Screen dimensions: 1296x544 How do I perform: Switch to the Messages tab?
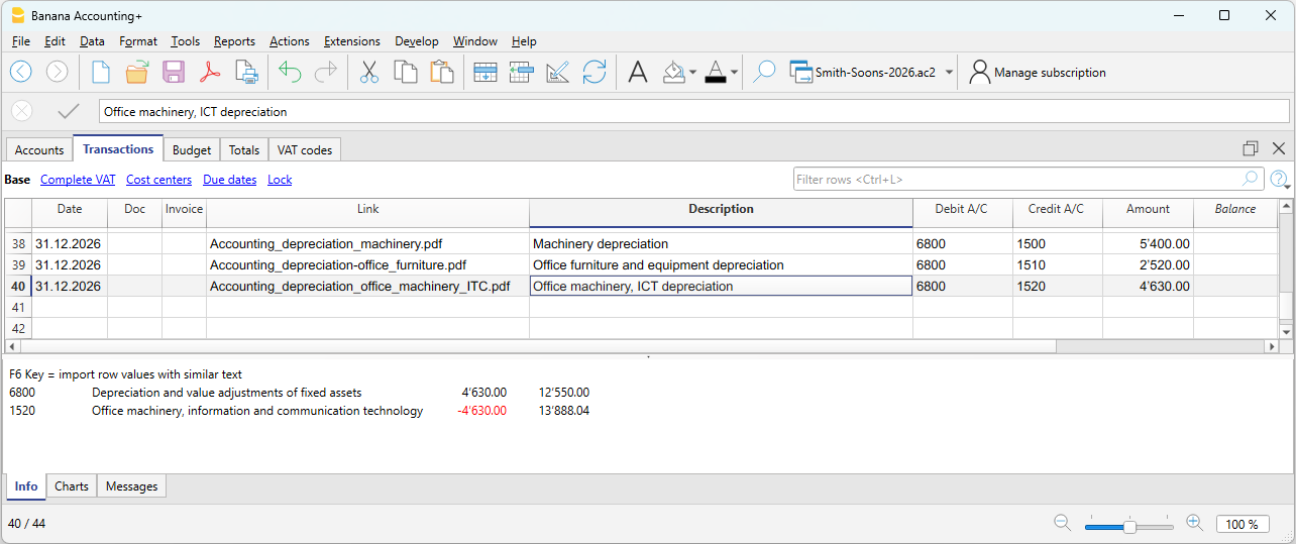[132, 487]
